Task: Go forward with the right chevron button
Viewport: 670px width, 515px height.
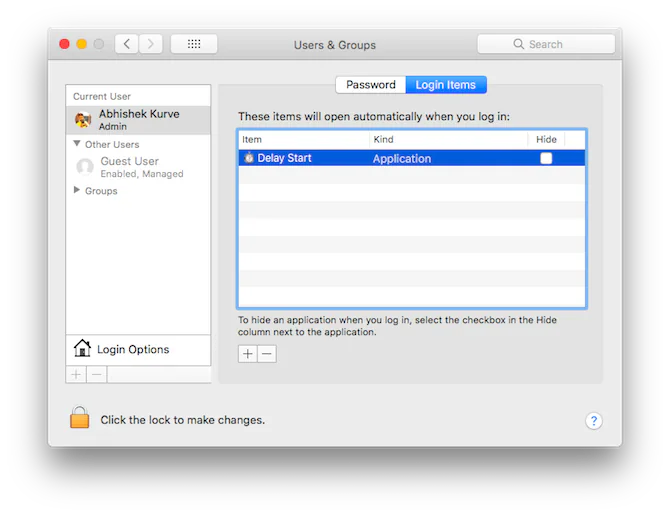Action: point(150,44)
